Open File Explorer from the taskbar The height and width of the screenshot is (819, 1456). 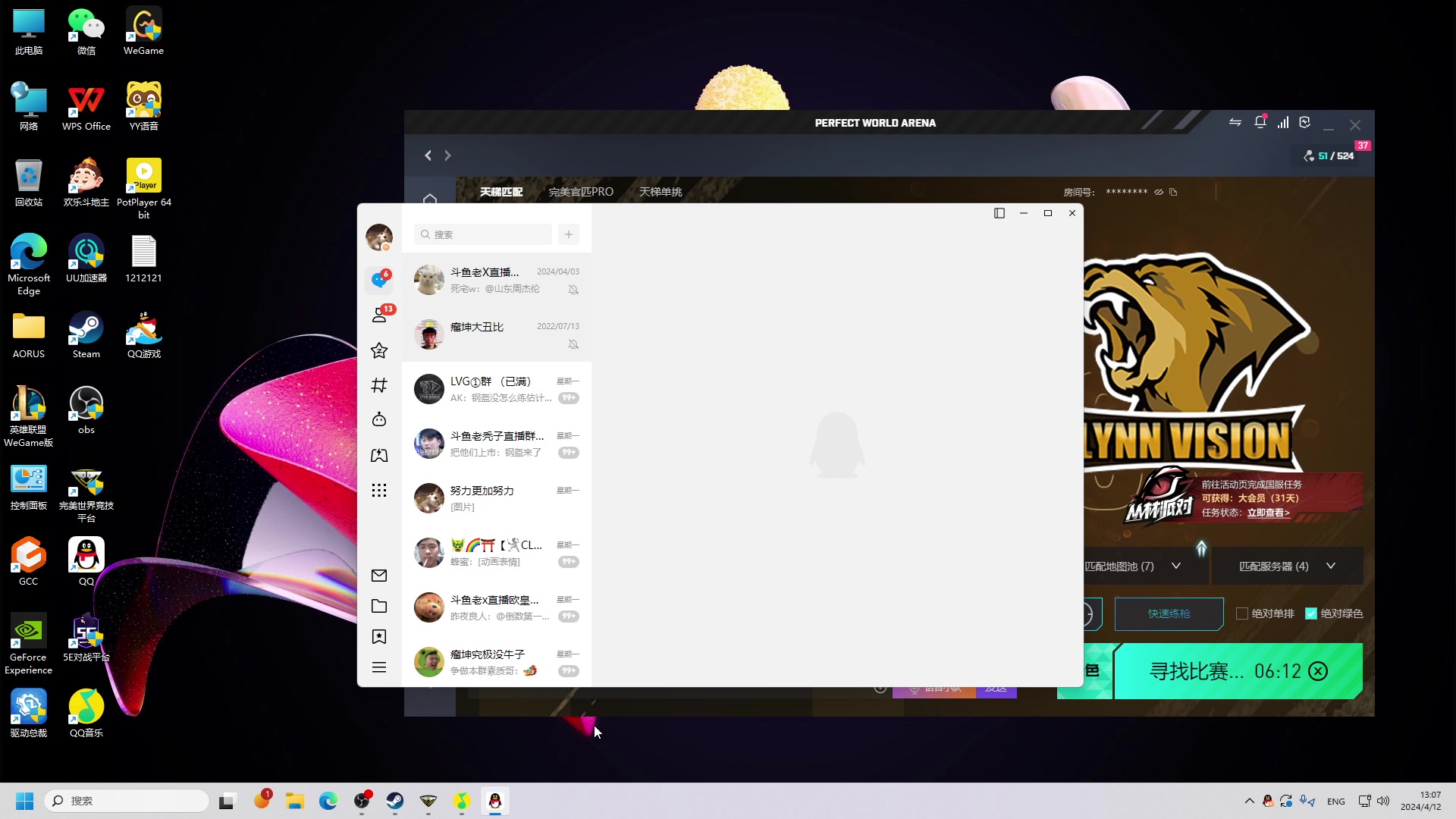[295, 801]
